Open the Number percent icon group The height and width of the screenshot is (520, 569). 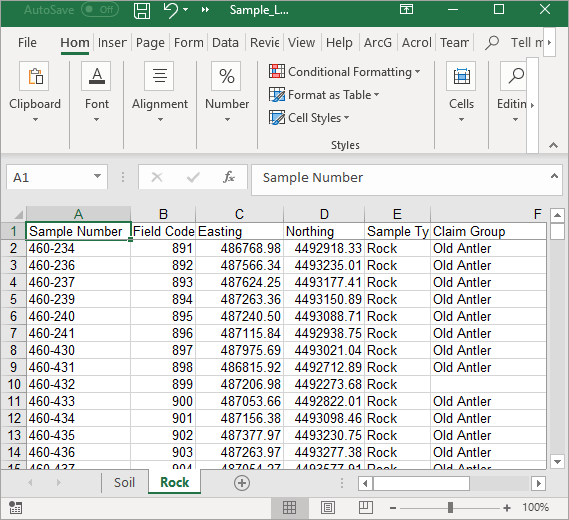[226, 76]
